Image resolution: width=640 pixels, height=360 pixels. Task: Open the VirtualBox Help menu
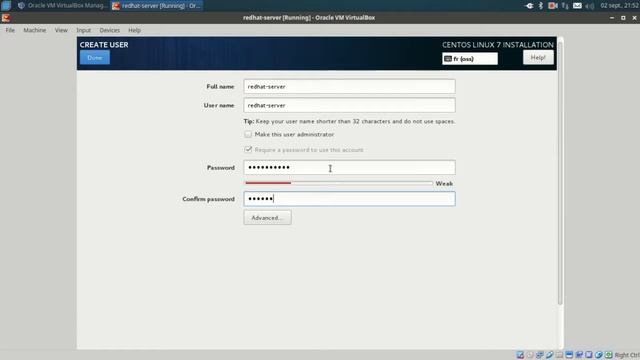pos(134,30)
